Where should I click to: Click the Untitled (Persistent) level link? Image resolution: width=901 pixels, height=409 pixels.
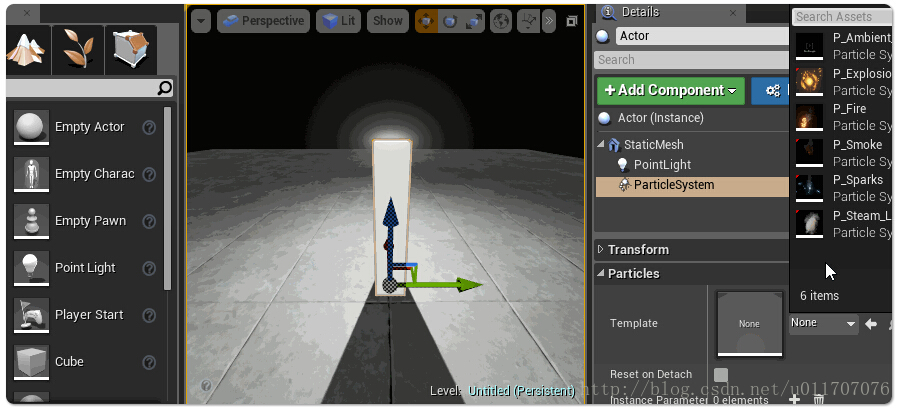point(521,391)
